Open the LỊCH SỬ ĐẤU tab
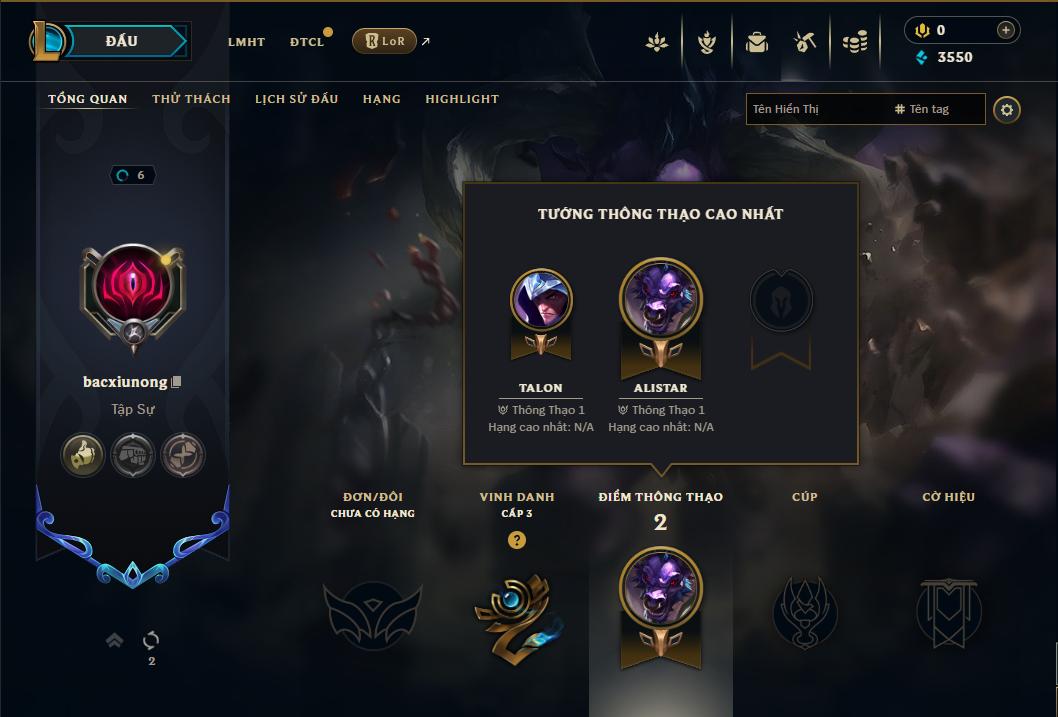The height and width of the screenshot is (717, 1058). coord(296,99)
